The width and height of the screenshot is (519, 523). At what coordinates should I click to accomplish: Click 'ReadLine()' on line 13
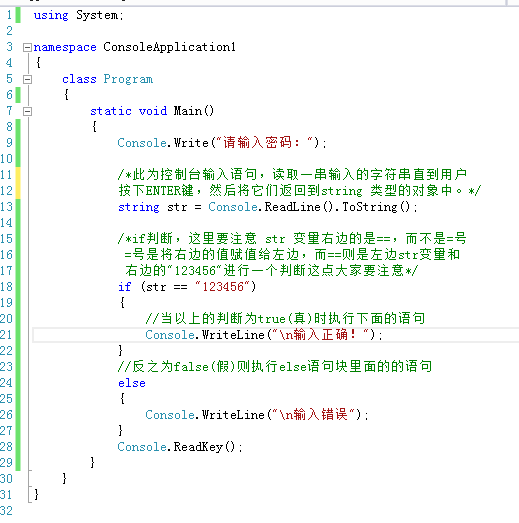(299, 207)
